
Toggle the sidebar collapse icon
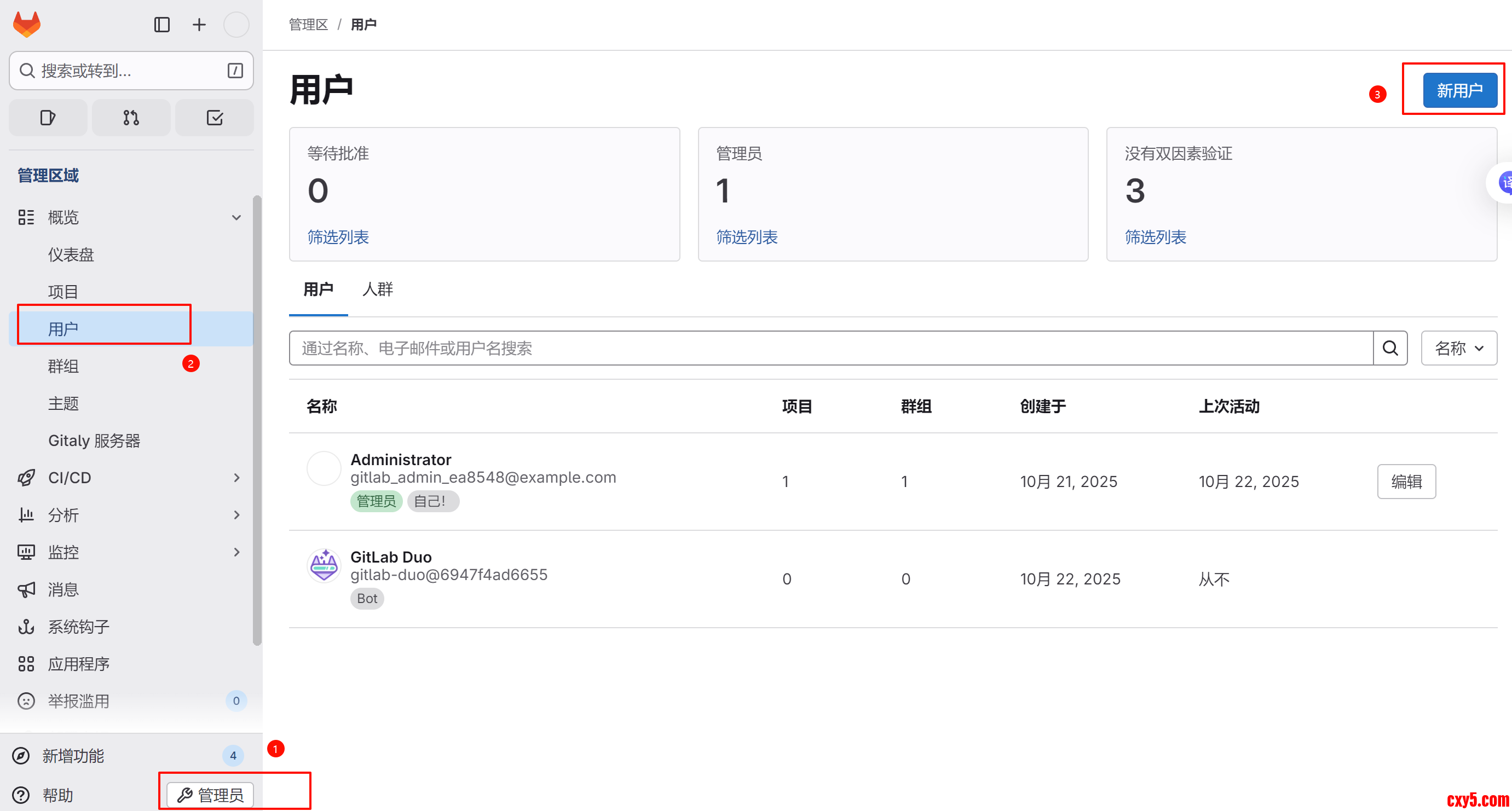(x=161, y=25)
